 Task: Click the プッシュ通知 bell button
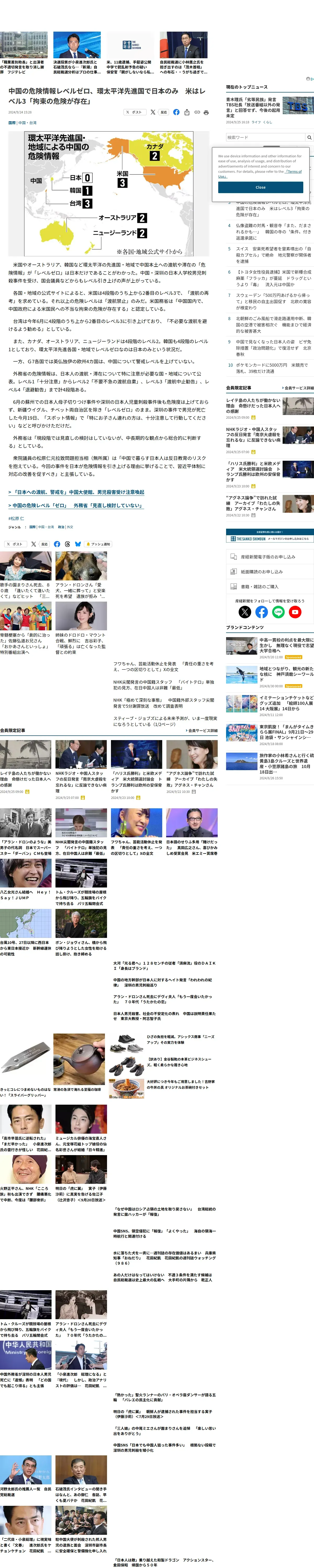(x=98, y=544)
